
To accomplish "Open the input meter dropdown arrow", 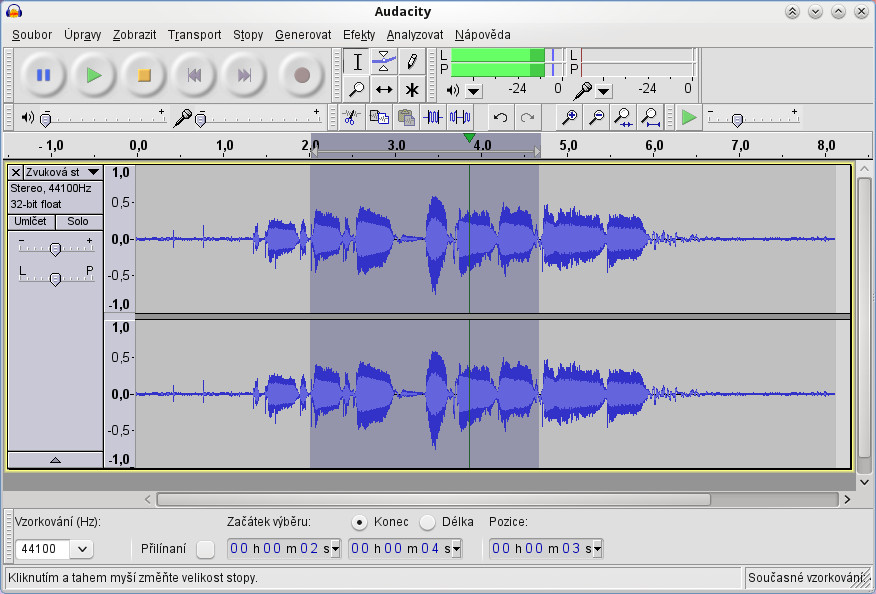I will point(604,91).
